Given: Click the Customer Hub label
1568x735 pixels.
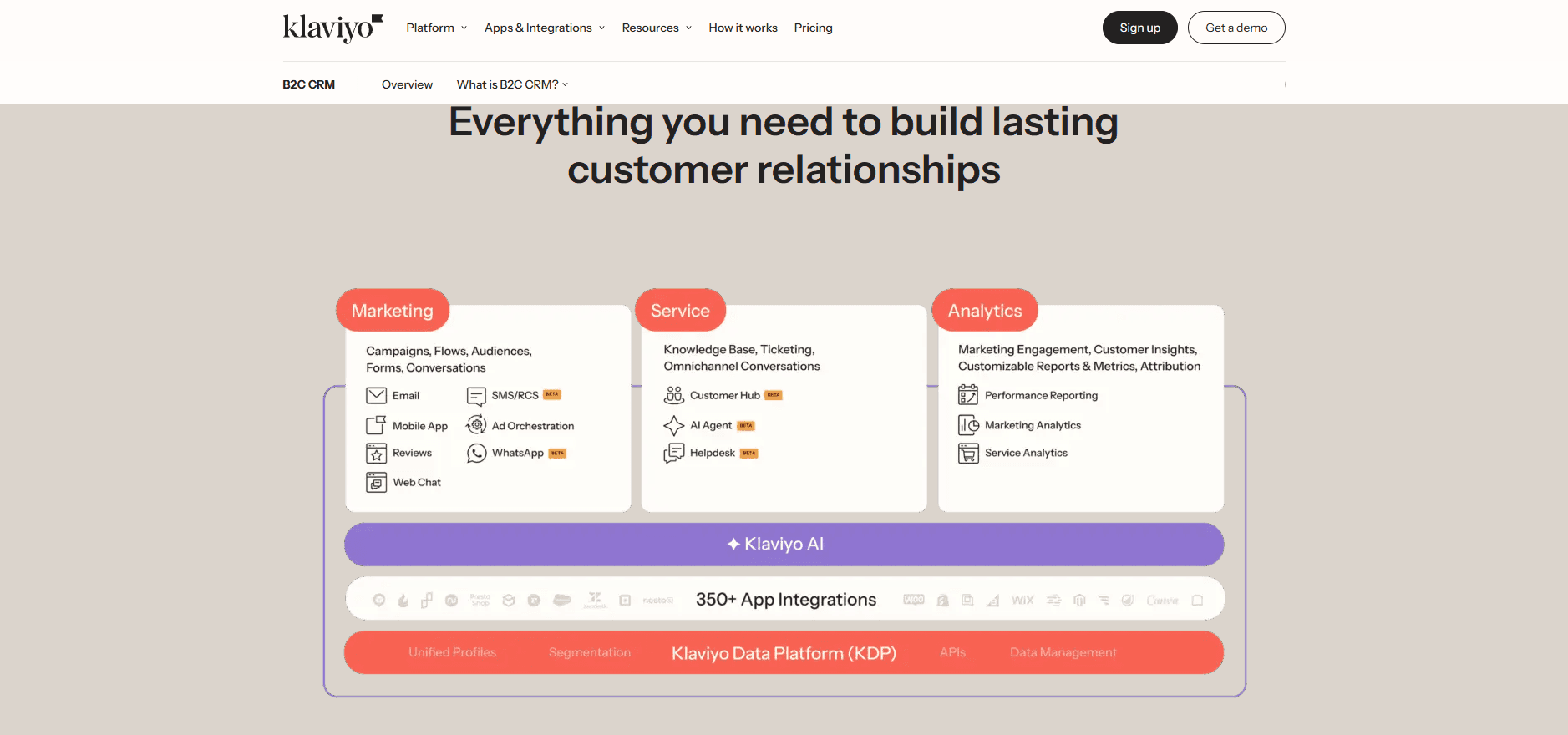Looking at the screenshot, I should tap(724, 395).
